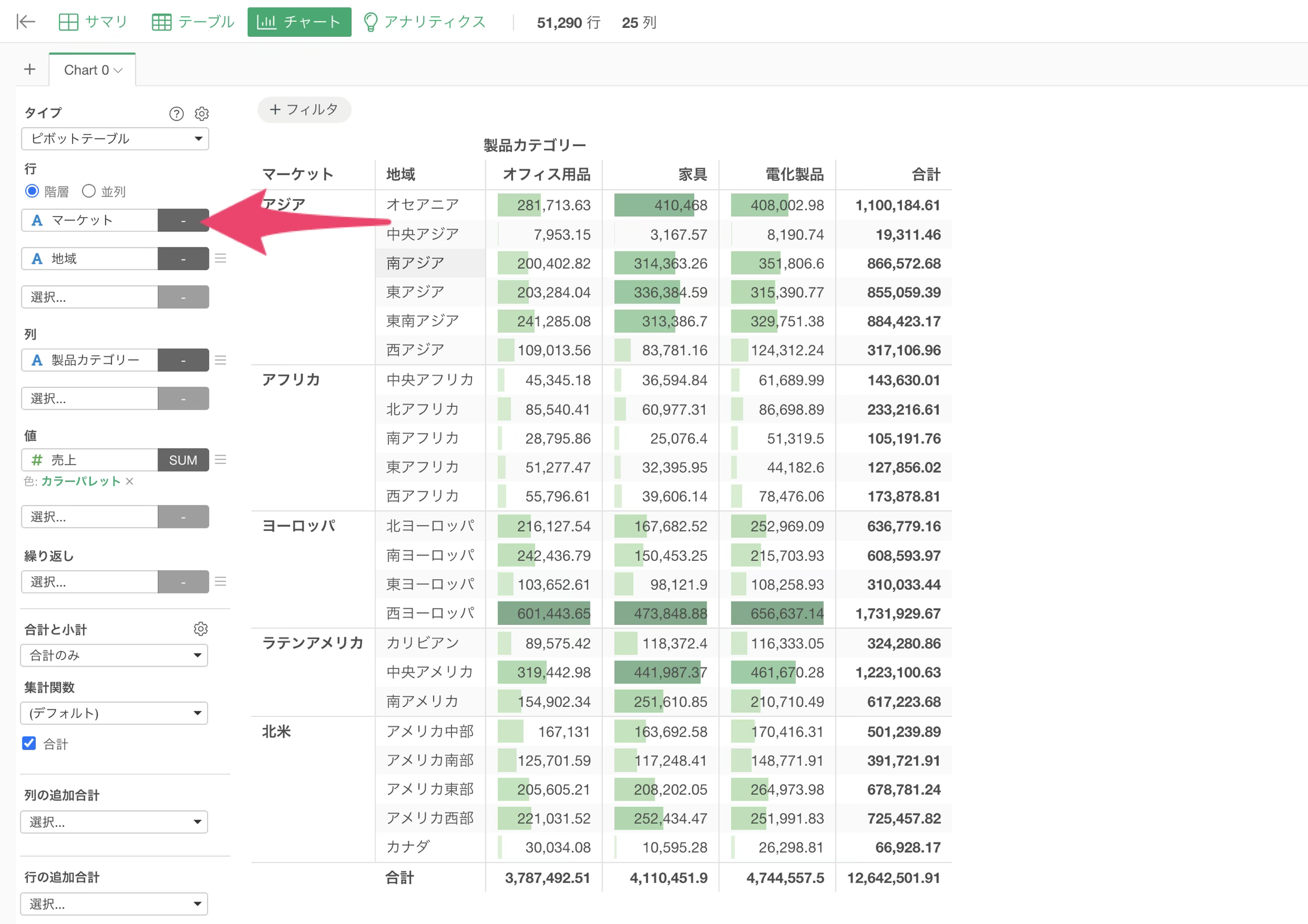
Task: Click the 北米 market row label
Action: coord(276,731)
